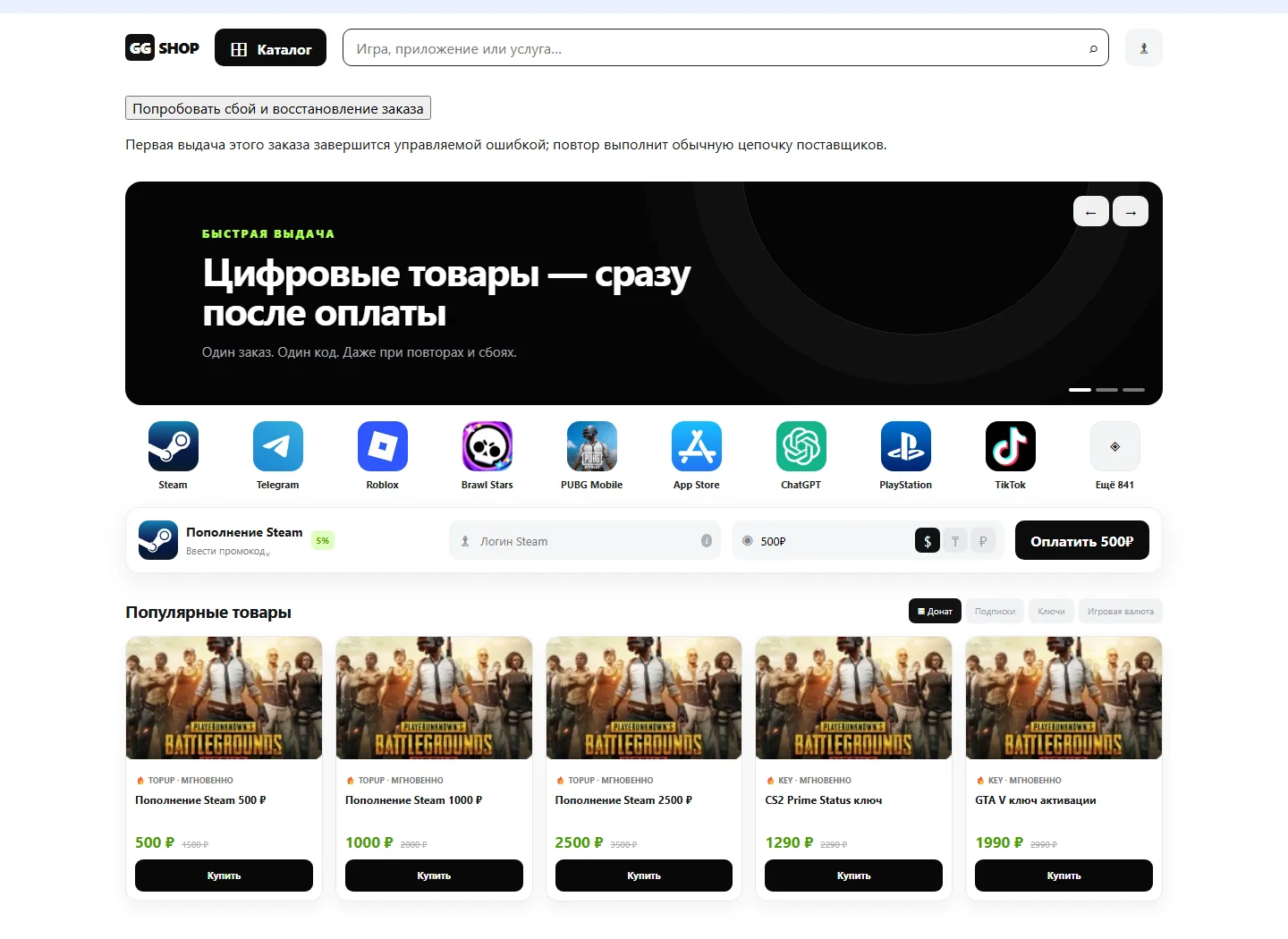Click the info icon in login field
Screen dimensions: 1288x939
(707, 541)
